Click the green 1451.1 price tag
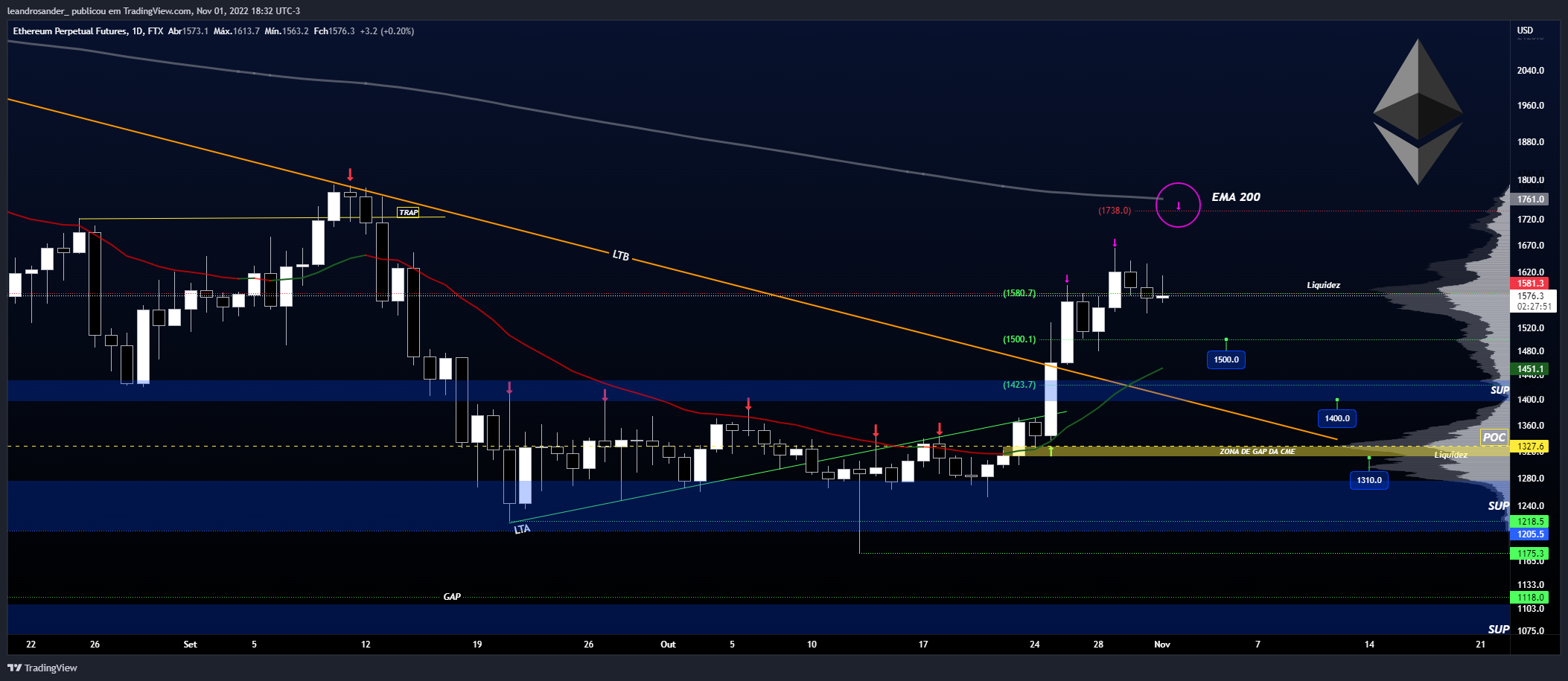The image size is (1568, 681). pos(1531,369)
